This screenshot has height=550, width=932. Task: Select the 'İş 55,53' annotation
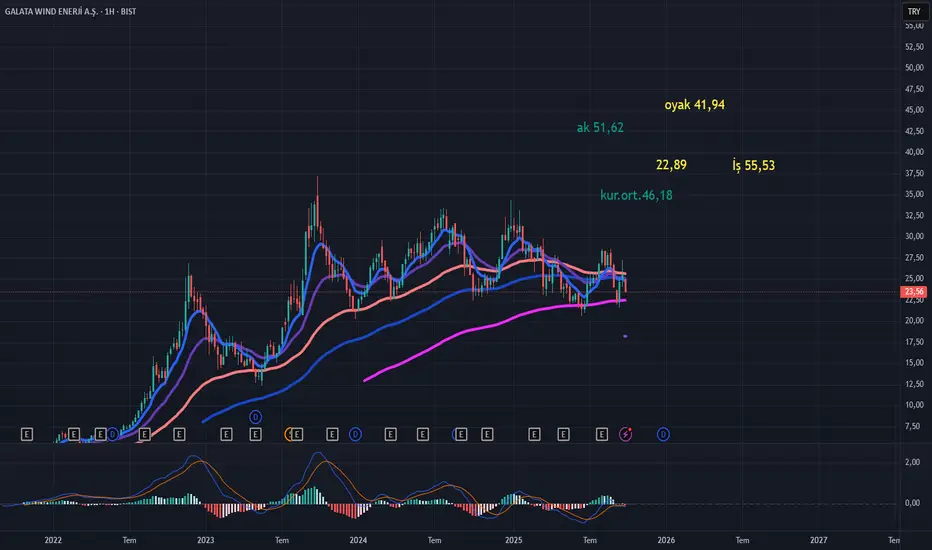pos(754,165)
